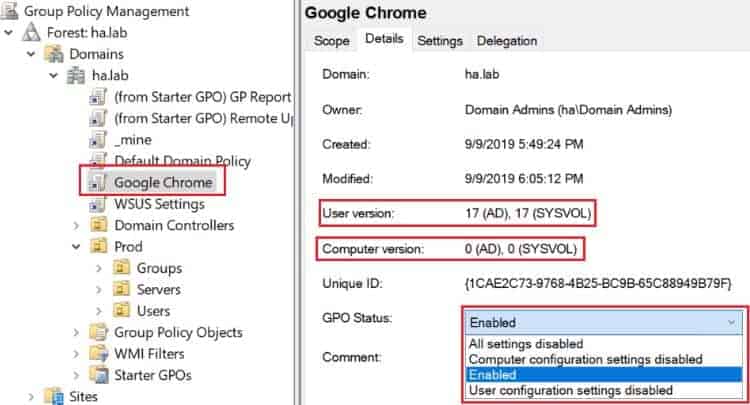This screenshot has height=405, width=750.
Task: Click the Google Chrome GPO icon
Action: pos(98,182)
